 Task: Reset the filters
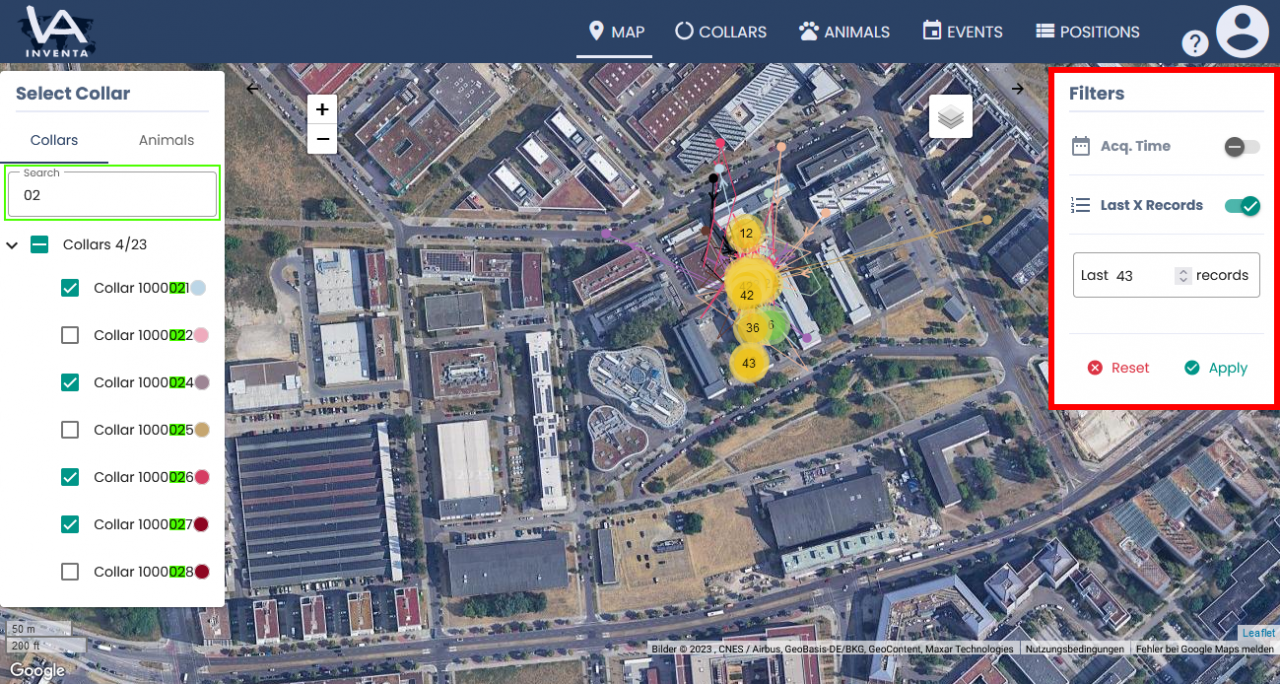pyautogui.click(x=1118, y=368)
